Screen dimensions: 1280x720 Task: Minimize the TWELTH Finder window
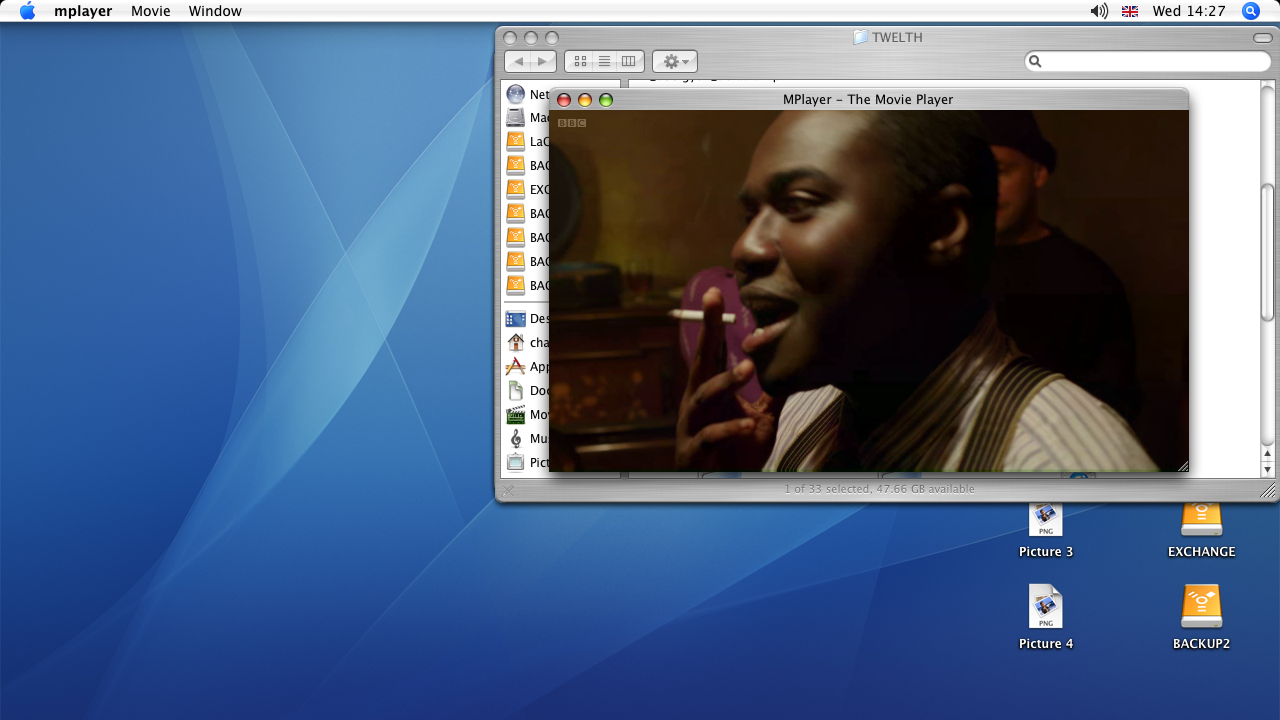[x=531, y=38]
